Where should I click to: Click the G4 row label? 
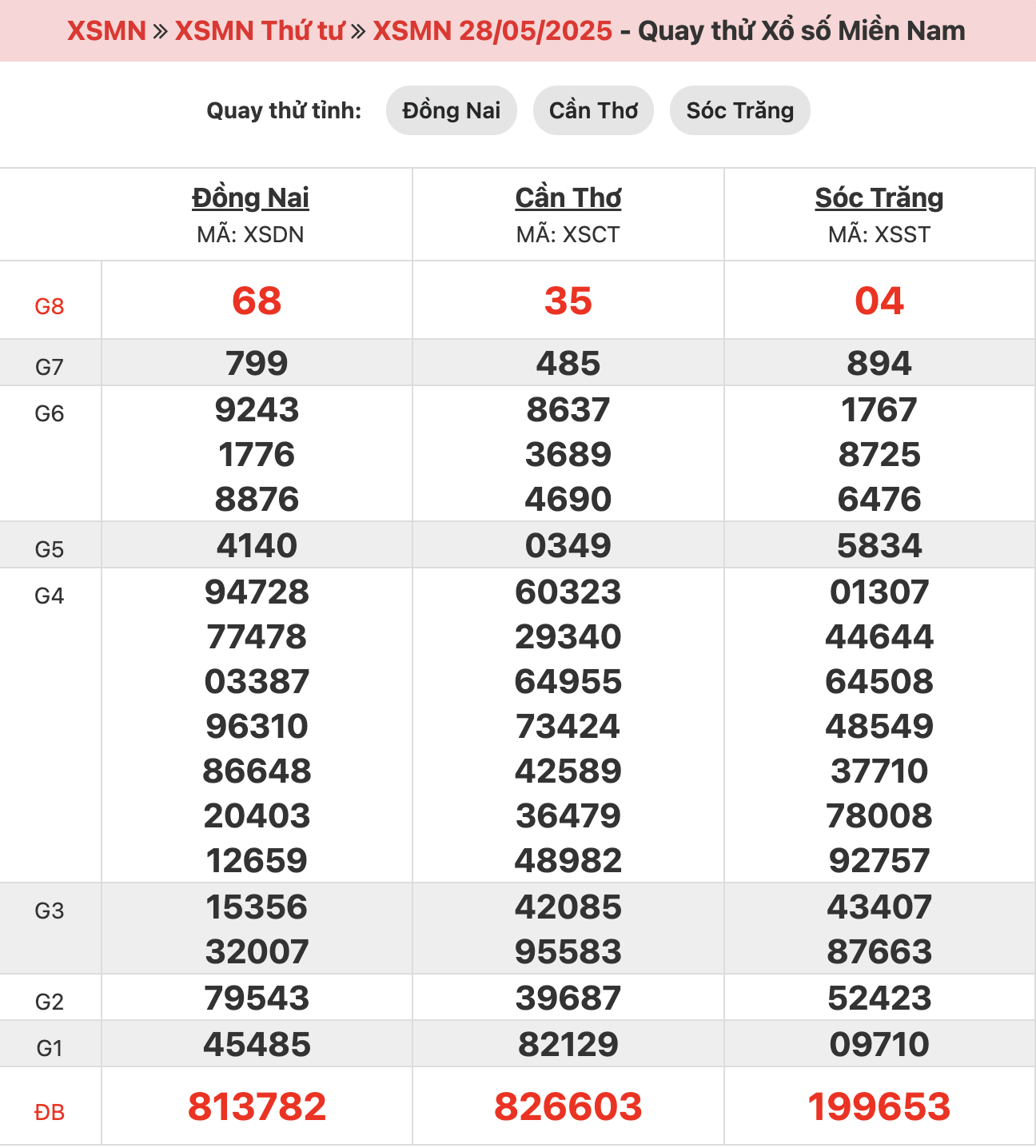50,596
